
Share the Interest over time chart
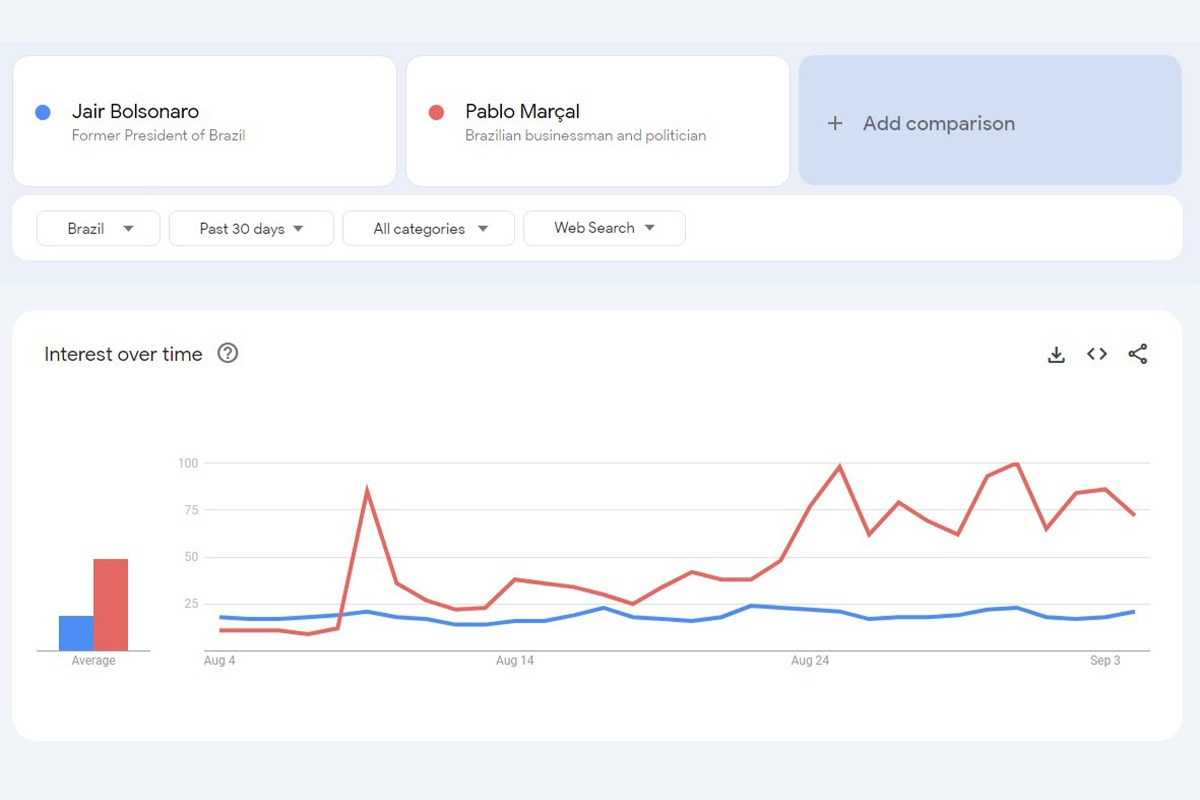pyautogui.click(x=1138, y=354)
